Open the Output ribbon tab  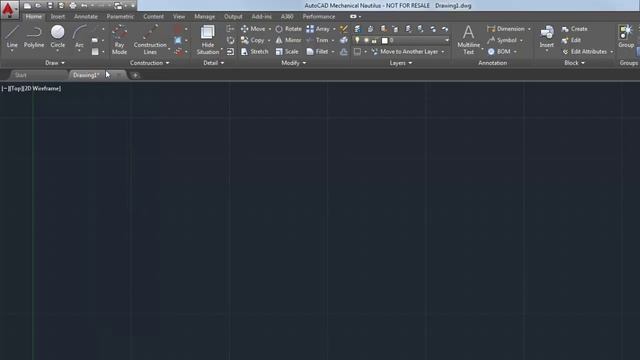coord(233,17)
